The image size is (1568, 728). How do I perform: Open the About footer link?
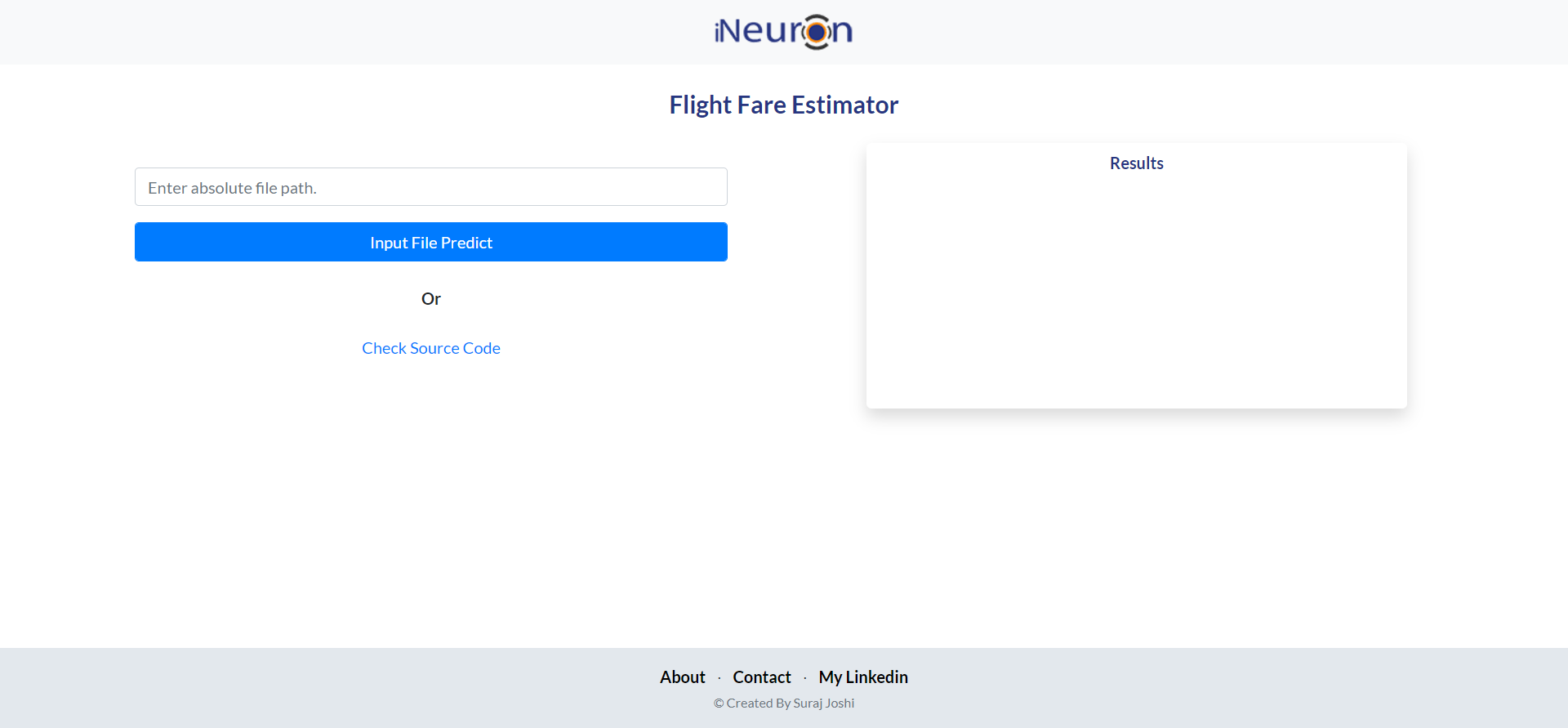coord(683,677)
